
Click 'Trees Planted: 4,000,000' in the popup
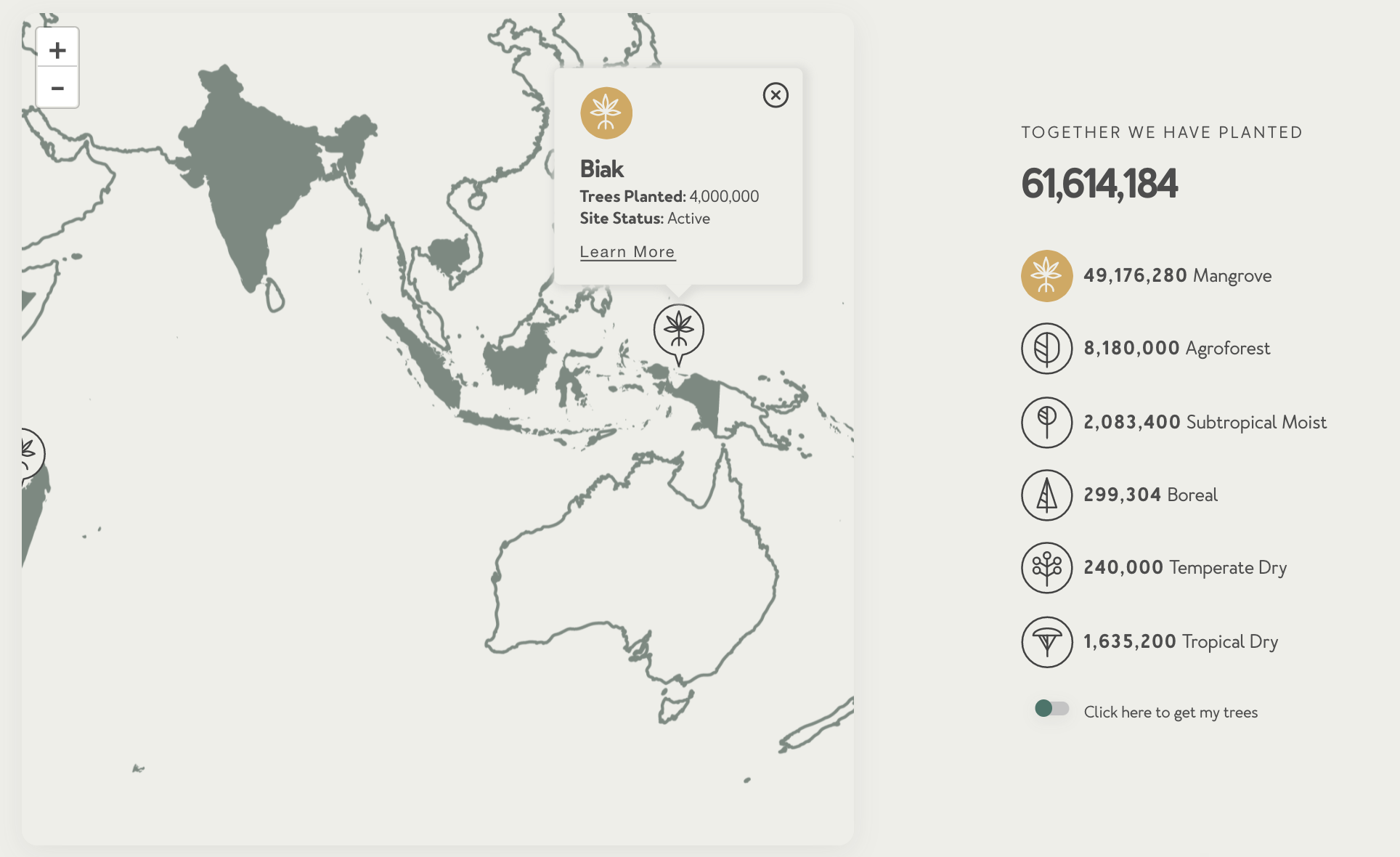coord(669,197)
